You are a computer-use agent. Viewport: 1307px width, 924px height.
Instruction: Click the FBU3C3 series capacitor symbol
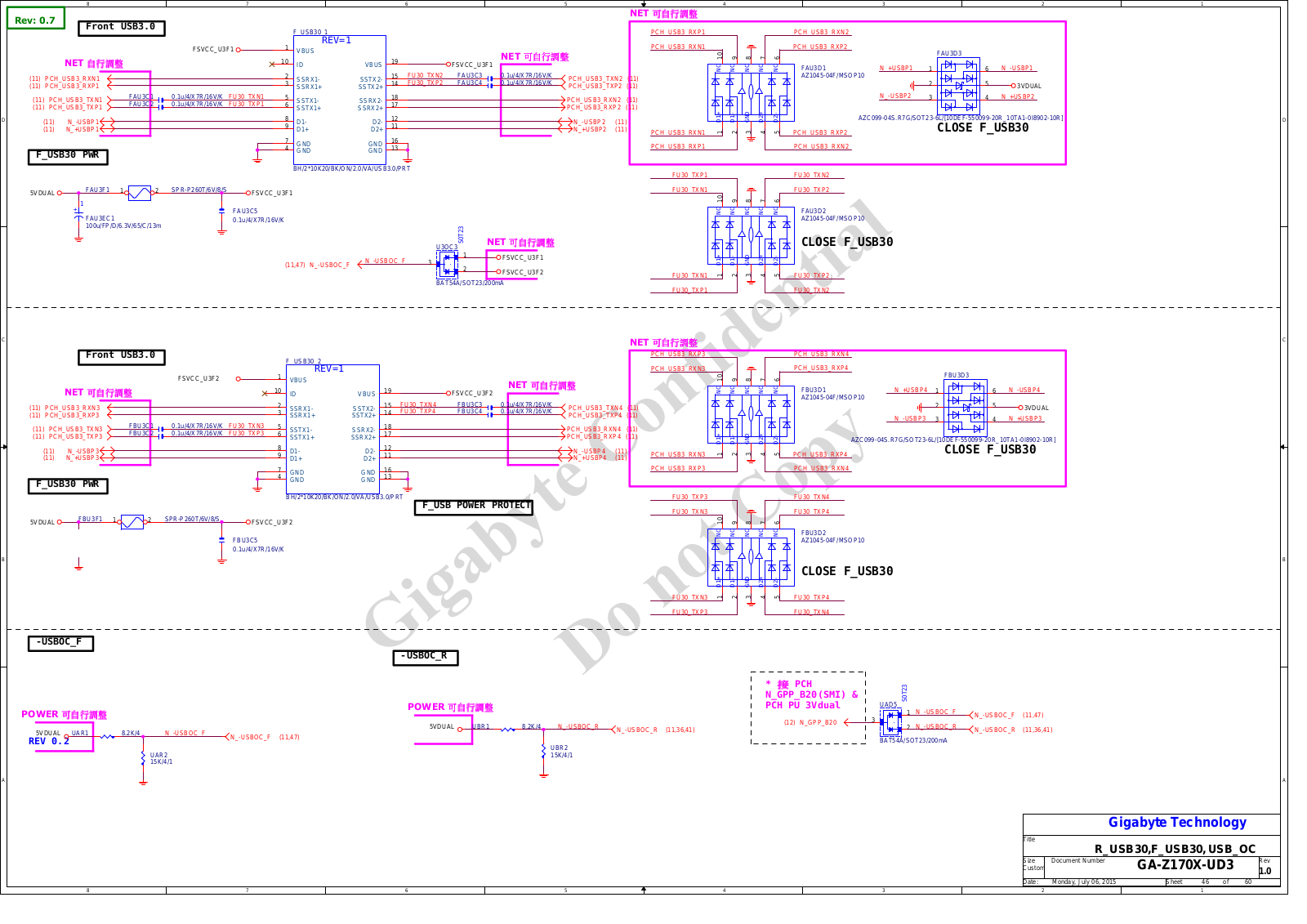pyautogui.click(x=490, y=408)
